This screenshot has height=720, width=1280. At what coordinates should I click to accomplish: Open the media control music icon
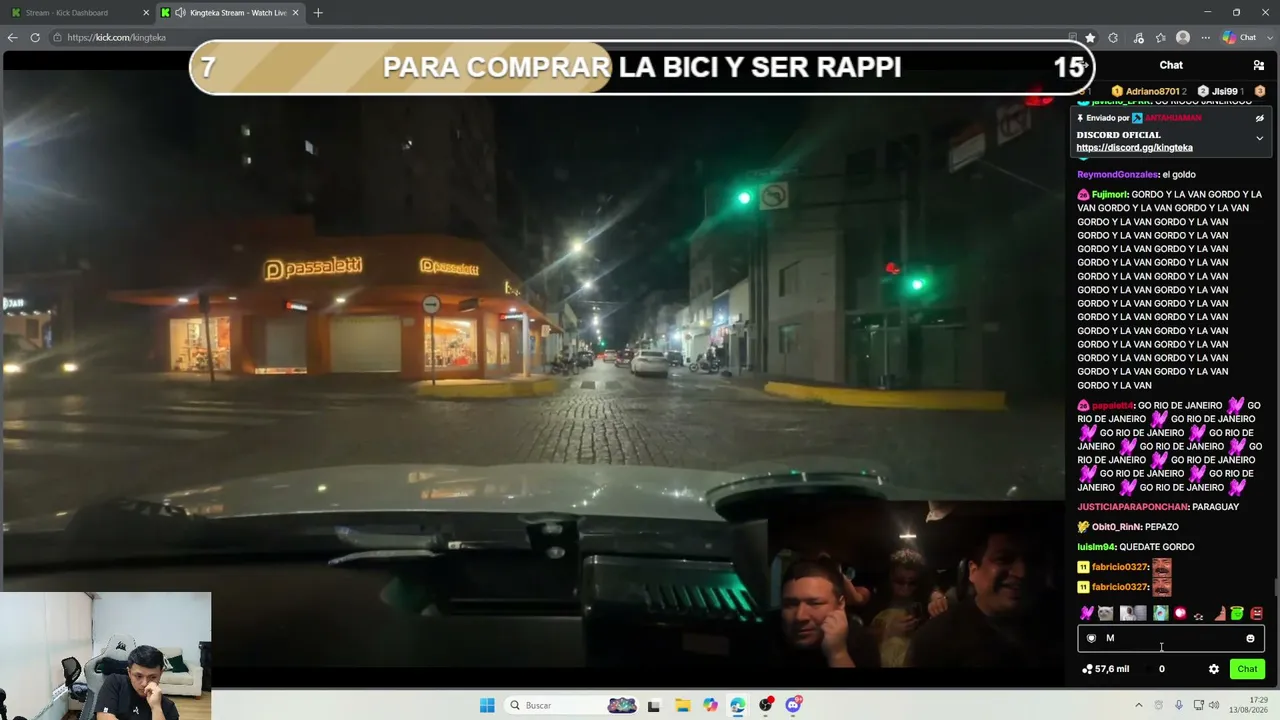tap(1138, 38)
